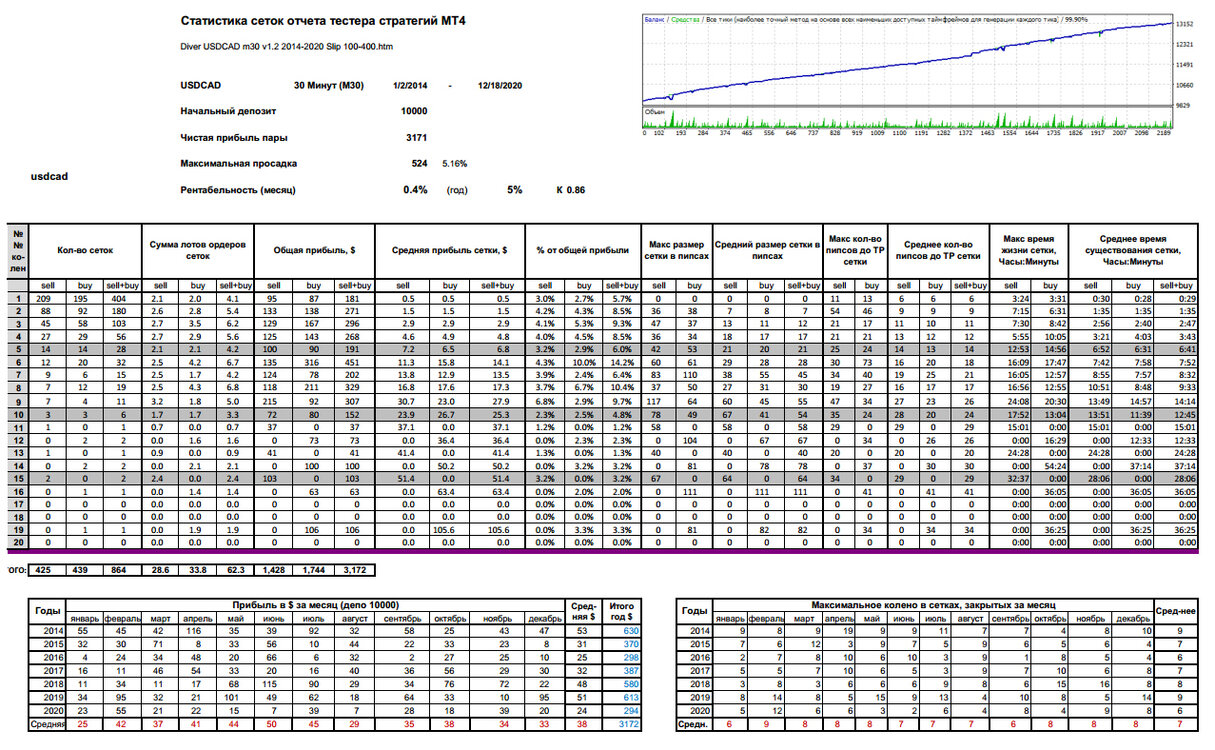Click the lowercase 'usdcad' label on the left
This screenshot has height=750, width=1215.
[x=49, y=175]
